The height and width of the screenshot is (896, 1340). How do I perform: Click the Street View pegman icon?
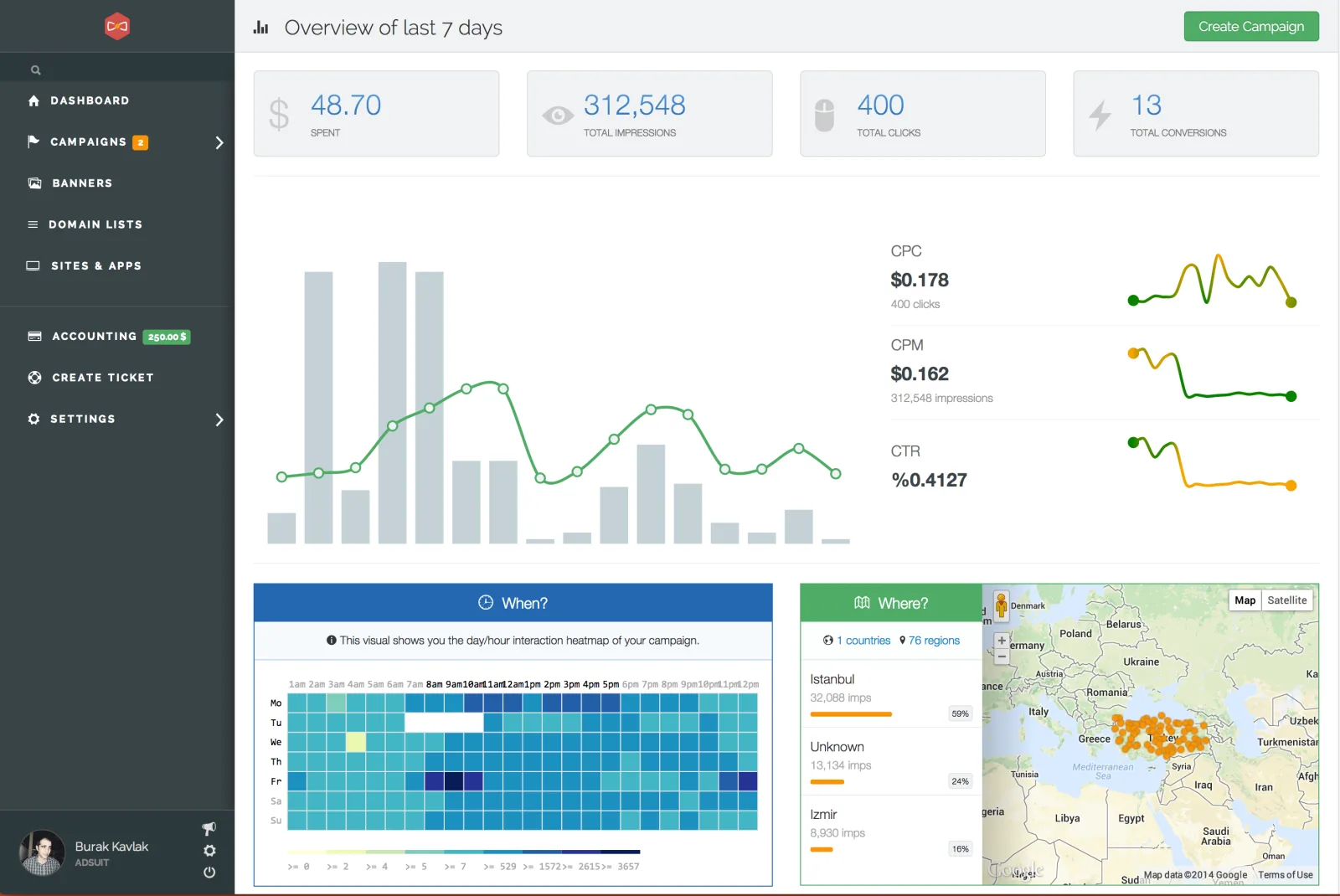point(1002,604)
